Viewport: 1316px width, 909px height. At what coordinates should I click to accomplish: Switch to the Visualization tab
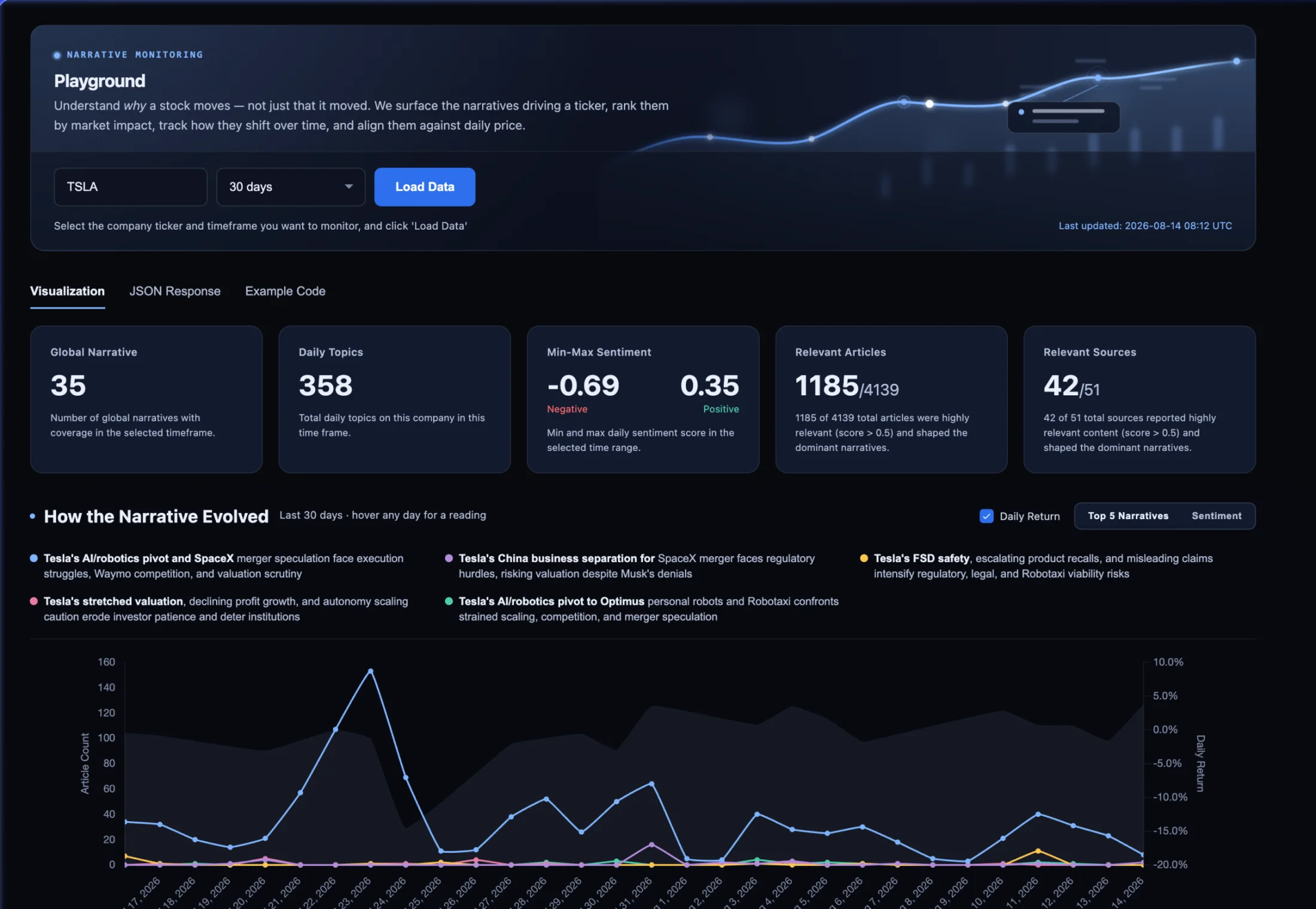[68, 291]
